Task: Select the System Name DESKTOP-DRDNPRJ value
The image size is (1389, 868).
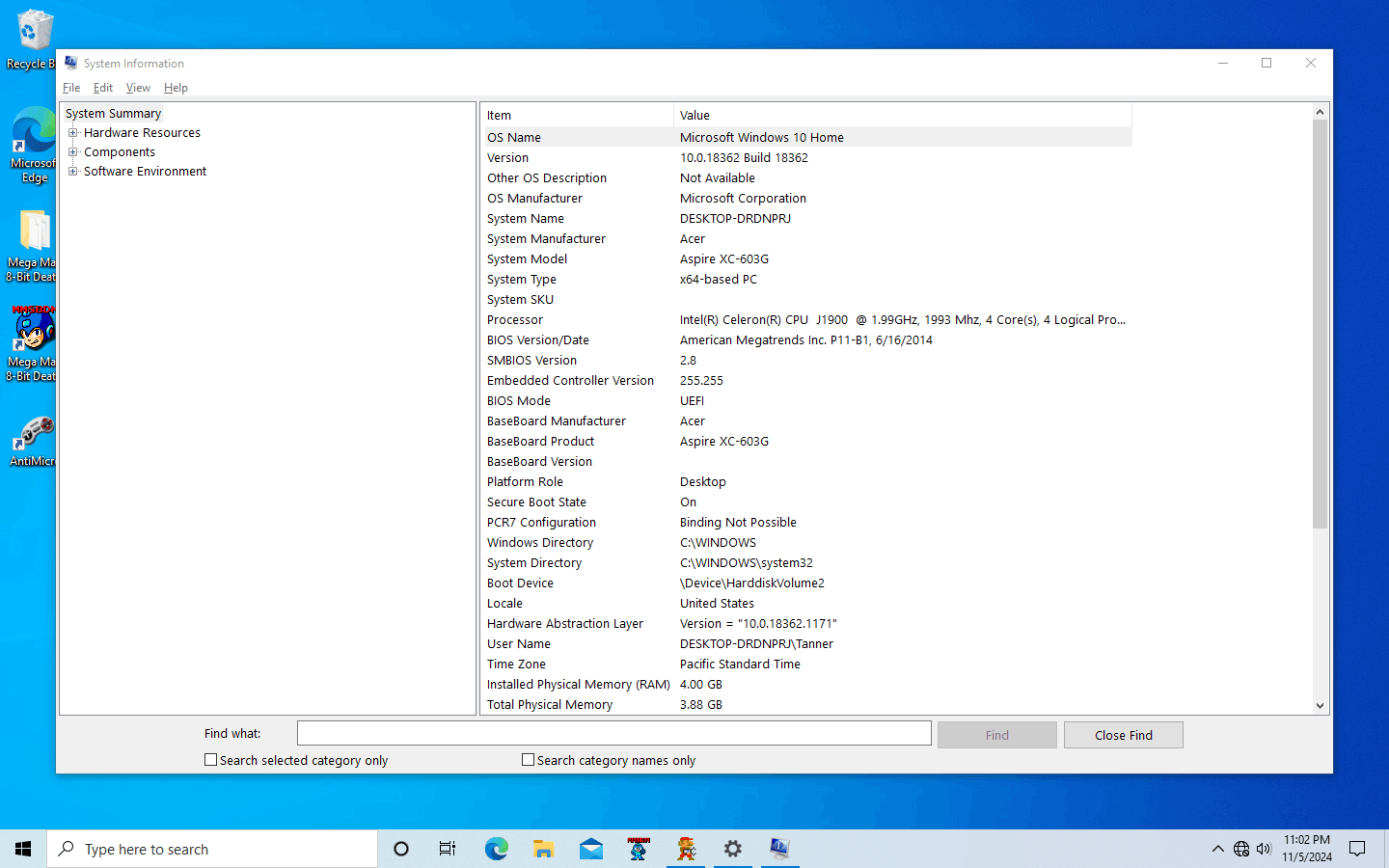Action: click(735, 218)
